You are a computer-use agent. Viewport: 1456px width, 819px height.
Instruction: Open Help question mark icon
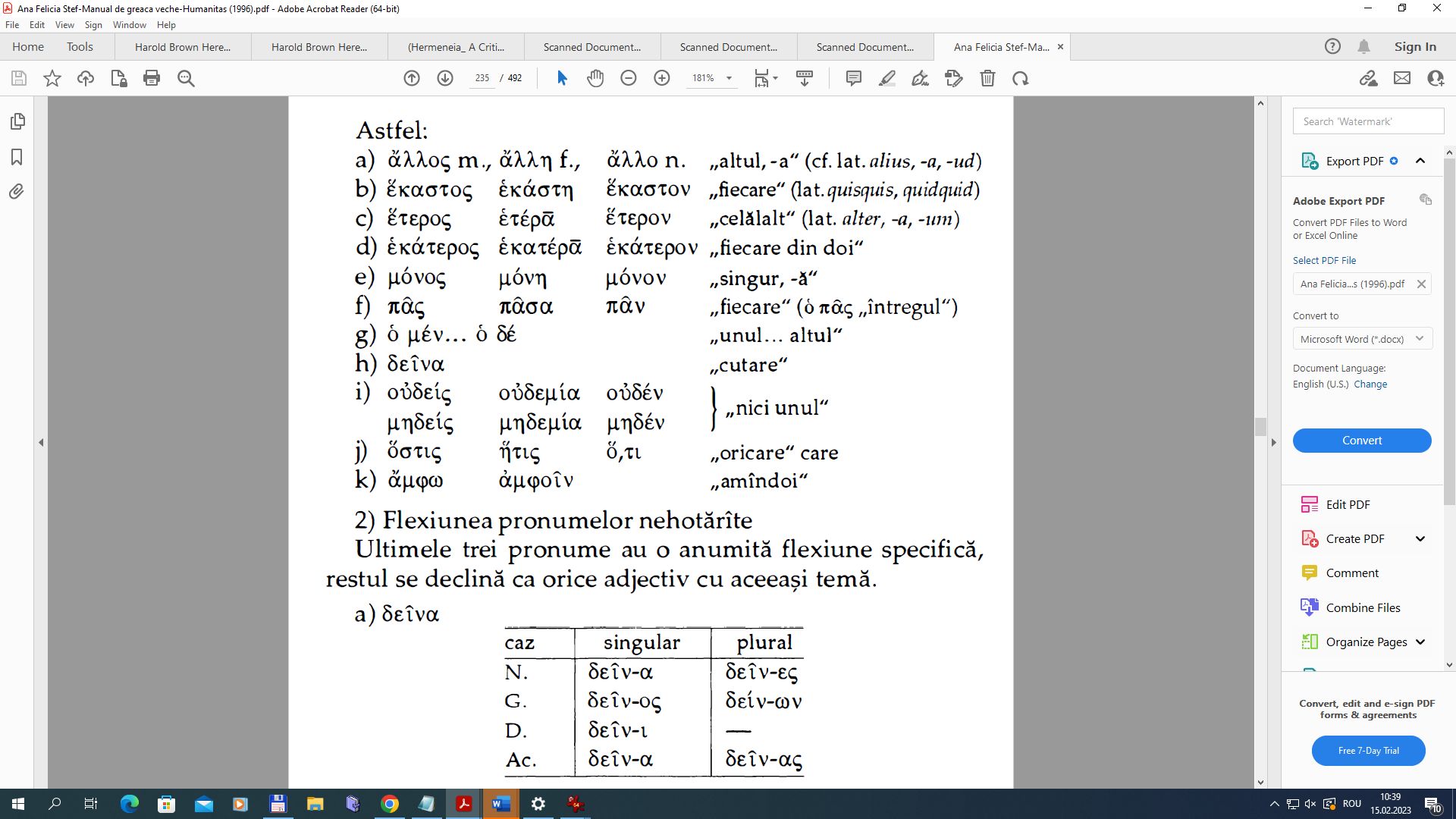tap(1332, 46)
